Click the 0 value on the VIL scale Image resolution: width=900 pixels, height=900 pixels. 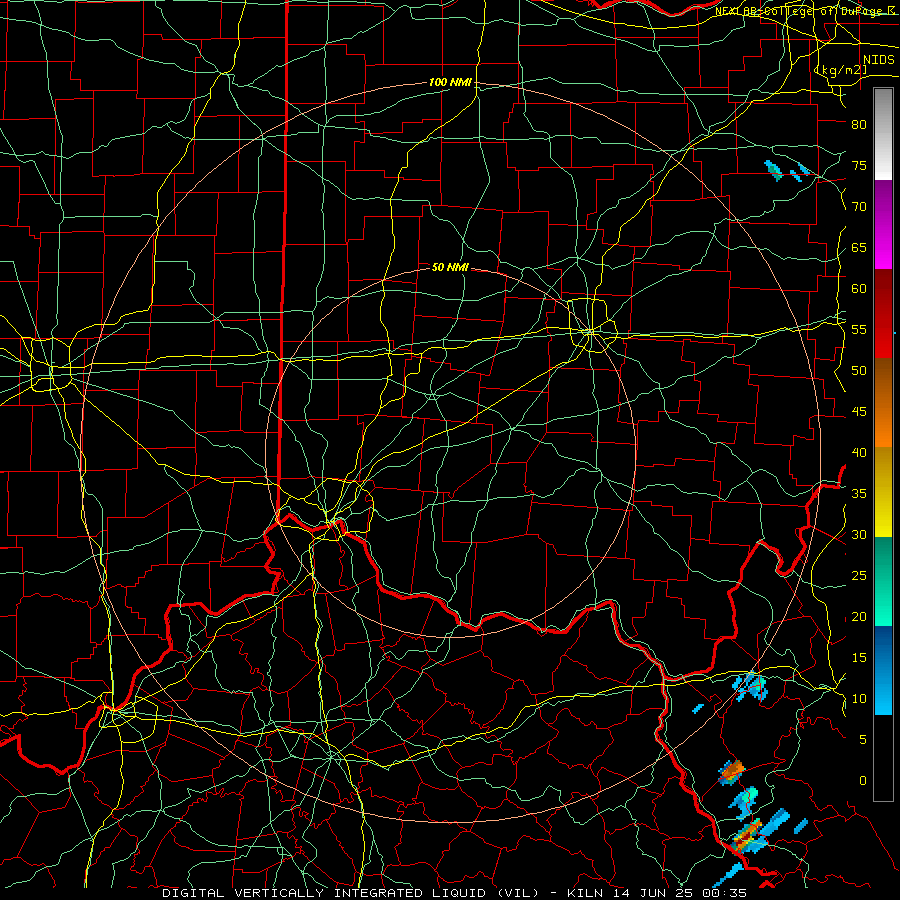[x=863, y=781]
